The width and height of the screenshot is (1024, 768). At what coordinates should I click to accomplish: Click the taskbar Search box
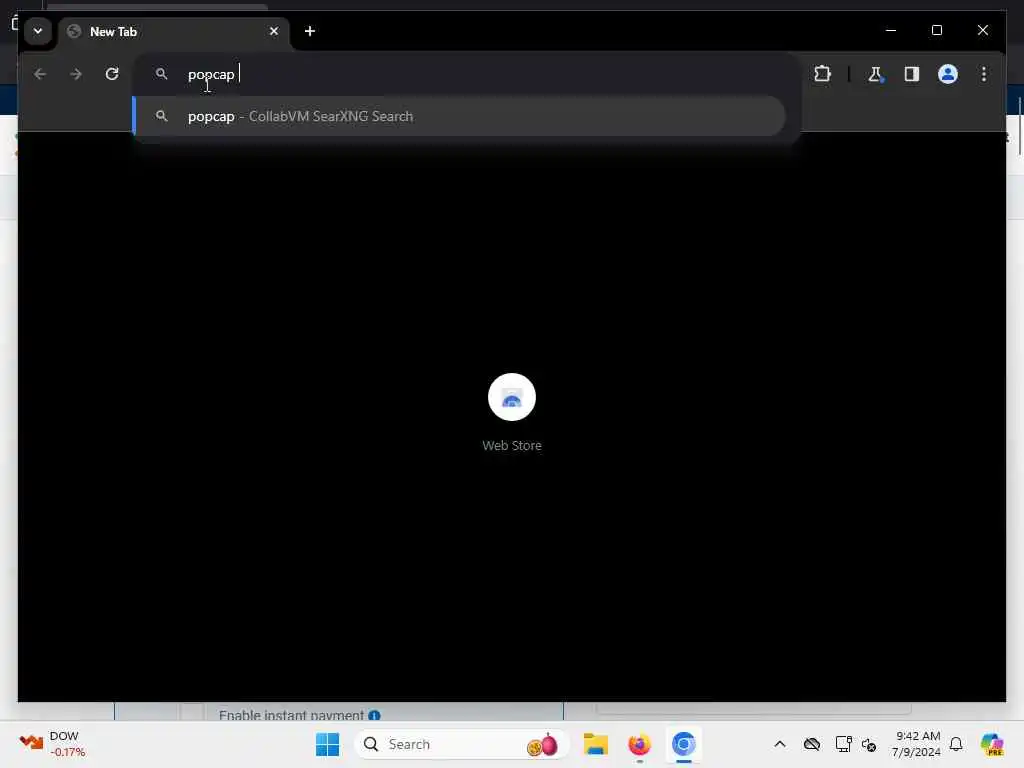pos(461,744)
